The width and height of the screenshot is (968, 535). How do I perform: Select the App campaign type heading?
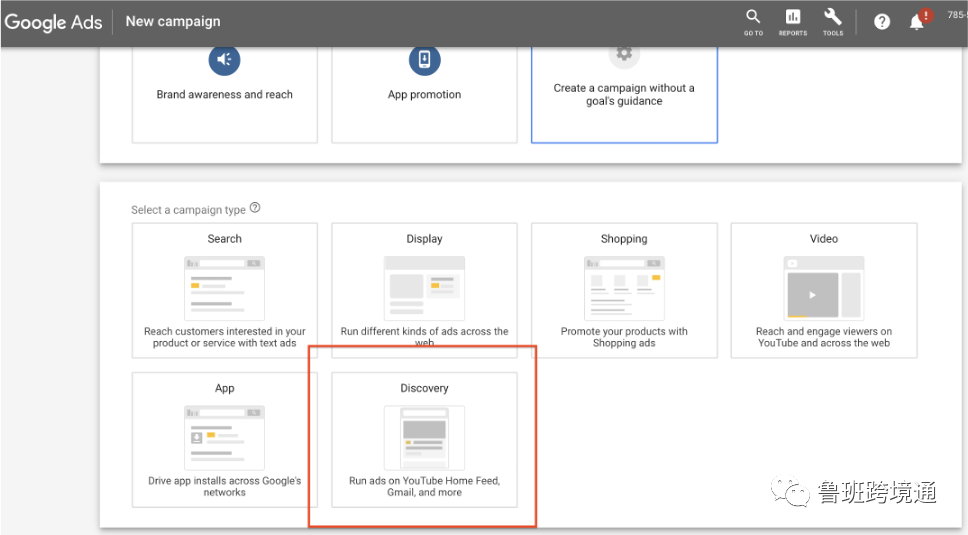click(225, 388)
